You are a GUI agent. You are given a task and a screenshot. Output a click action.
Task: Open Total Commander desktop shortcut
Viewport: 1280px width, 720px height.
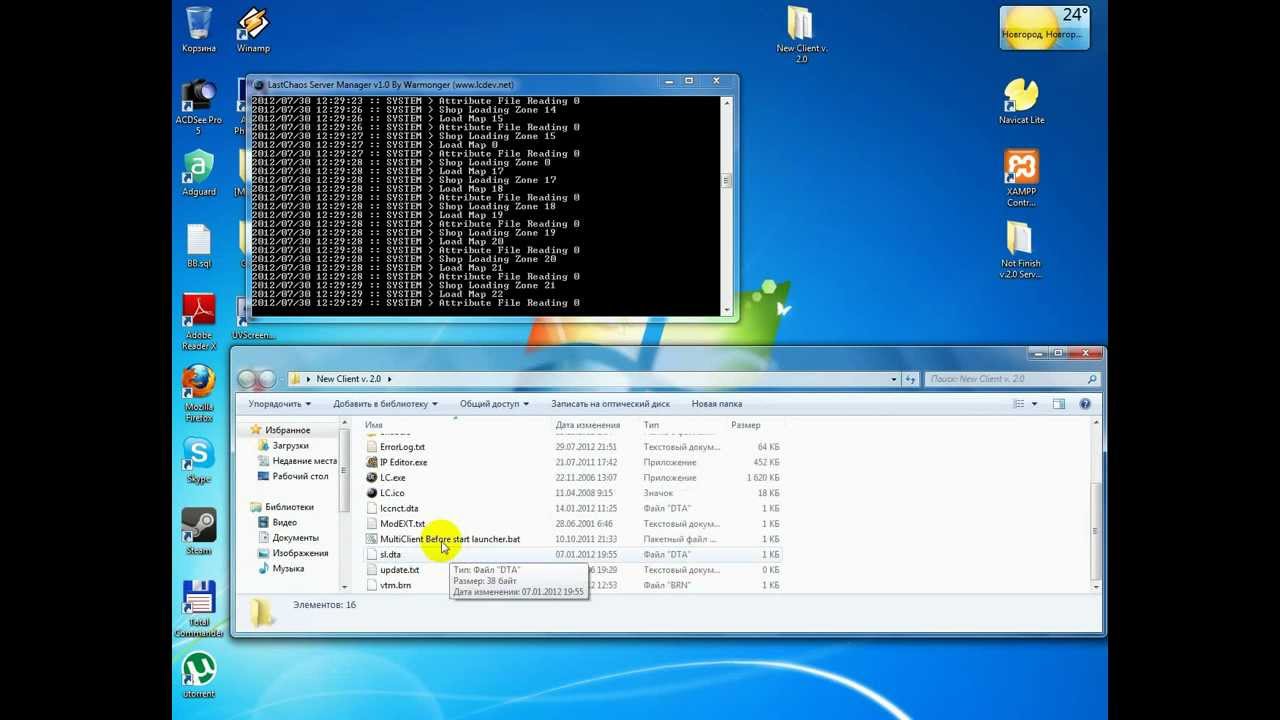[x=198, y=609]
